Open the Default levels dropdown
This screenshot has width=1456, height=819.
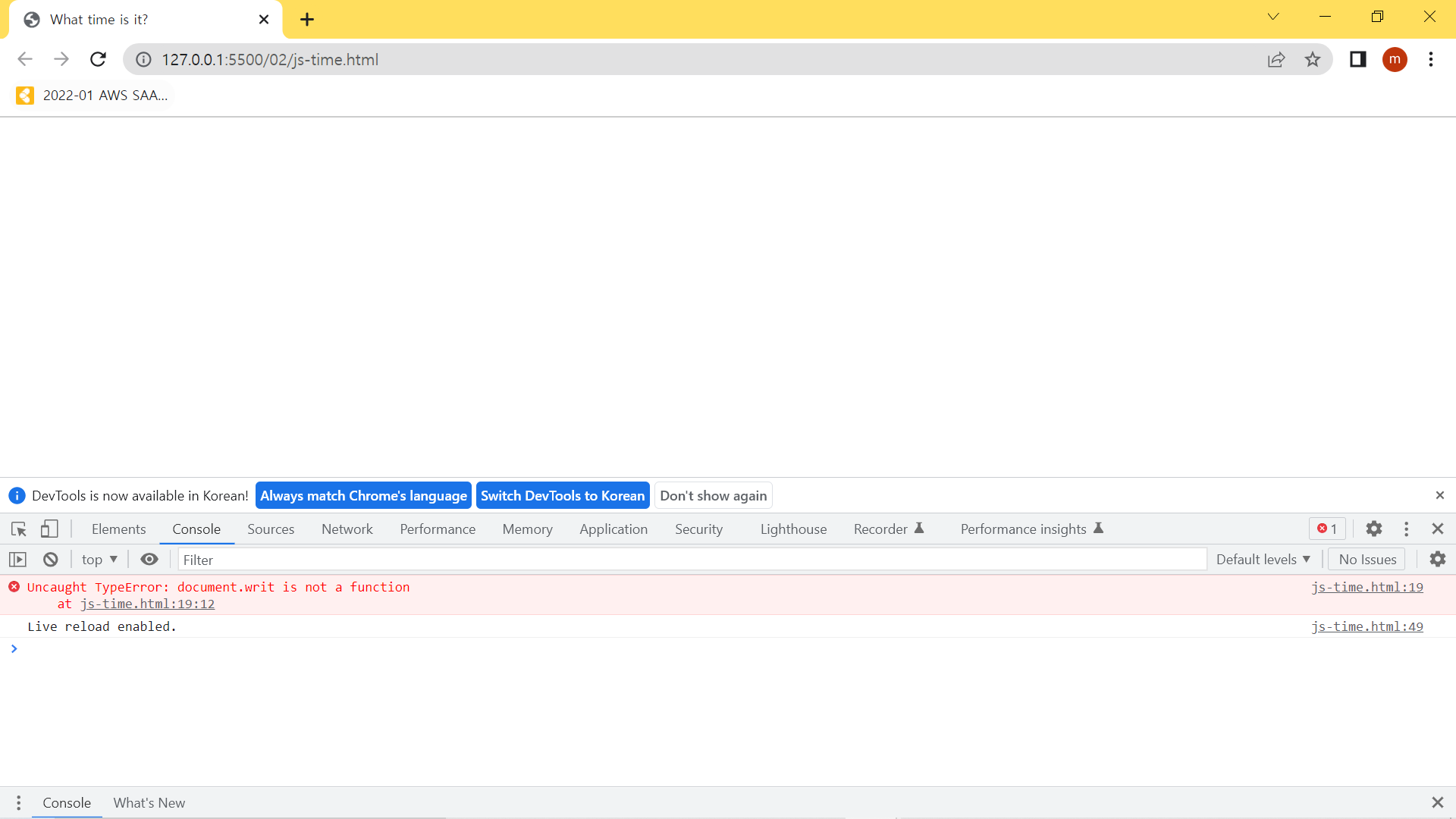[1263, 560]
